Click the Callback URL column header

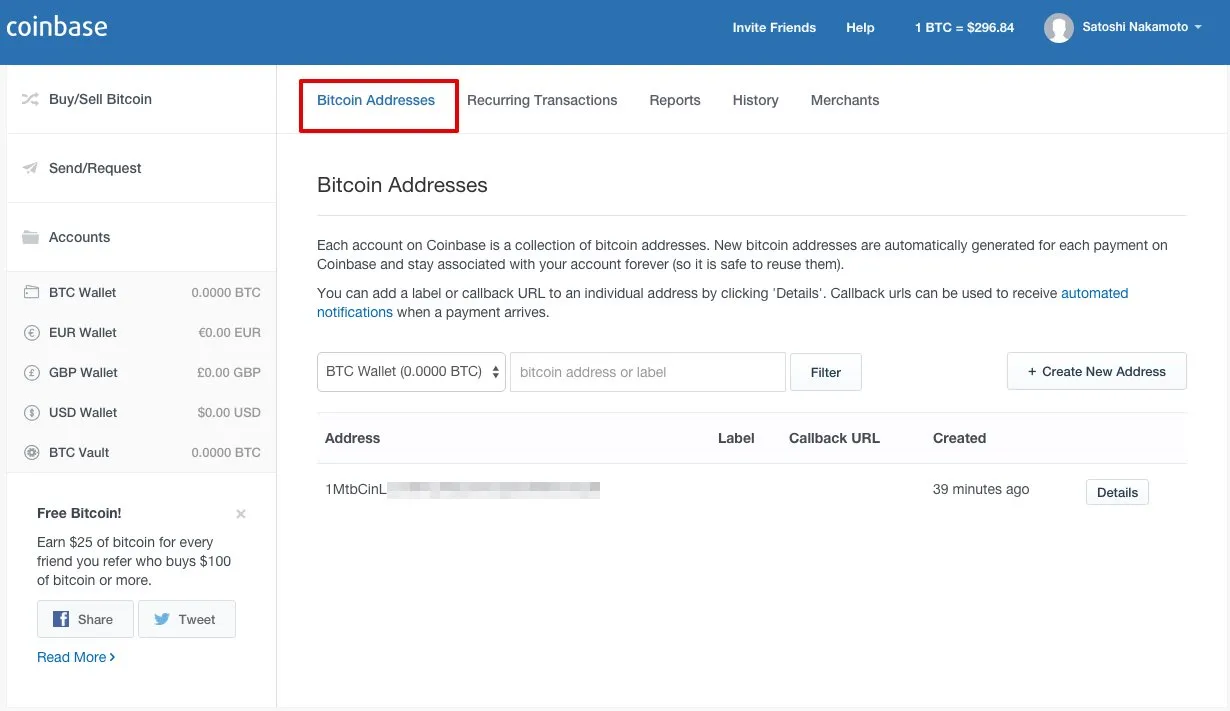(834, 438)
